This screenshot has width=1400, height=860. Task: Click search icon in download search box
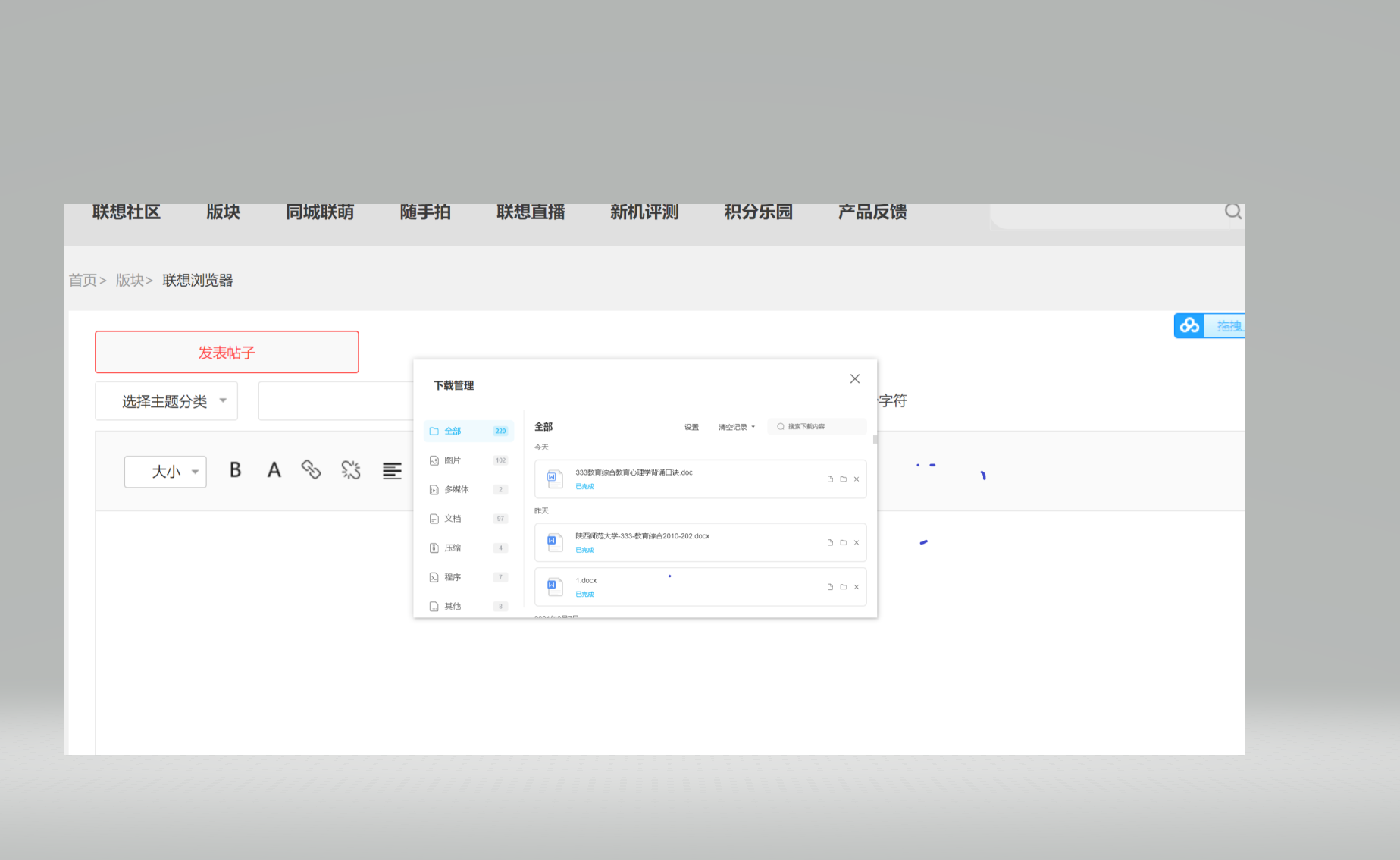point(781,427)
